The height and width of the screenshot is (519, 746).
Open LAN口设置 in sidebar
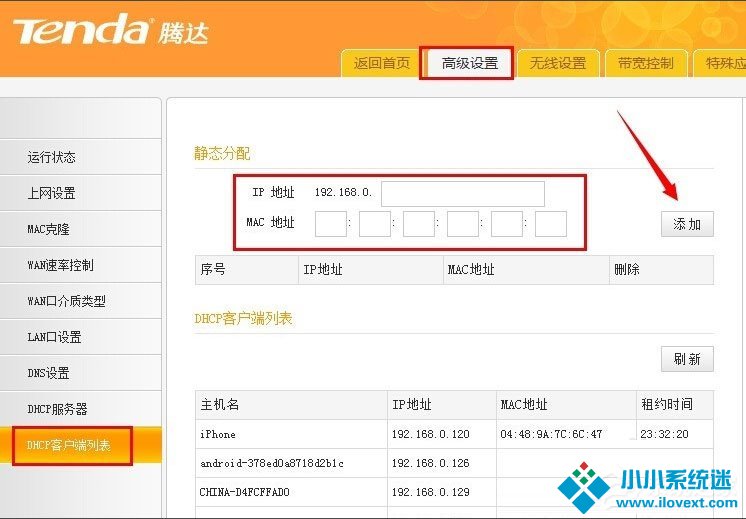[x=81, y=337]
